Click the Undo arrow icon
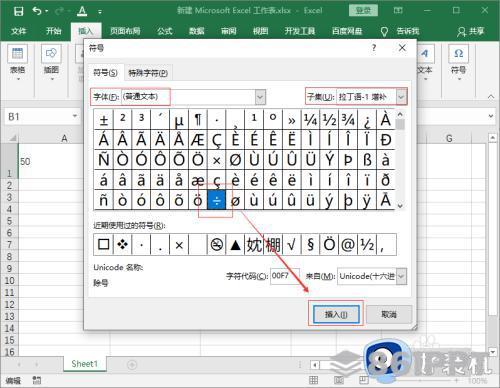This screenshot has height=388, width=500. point(37,11)
